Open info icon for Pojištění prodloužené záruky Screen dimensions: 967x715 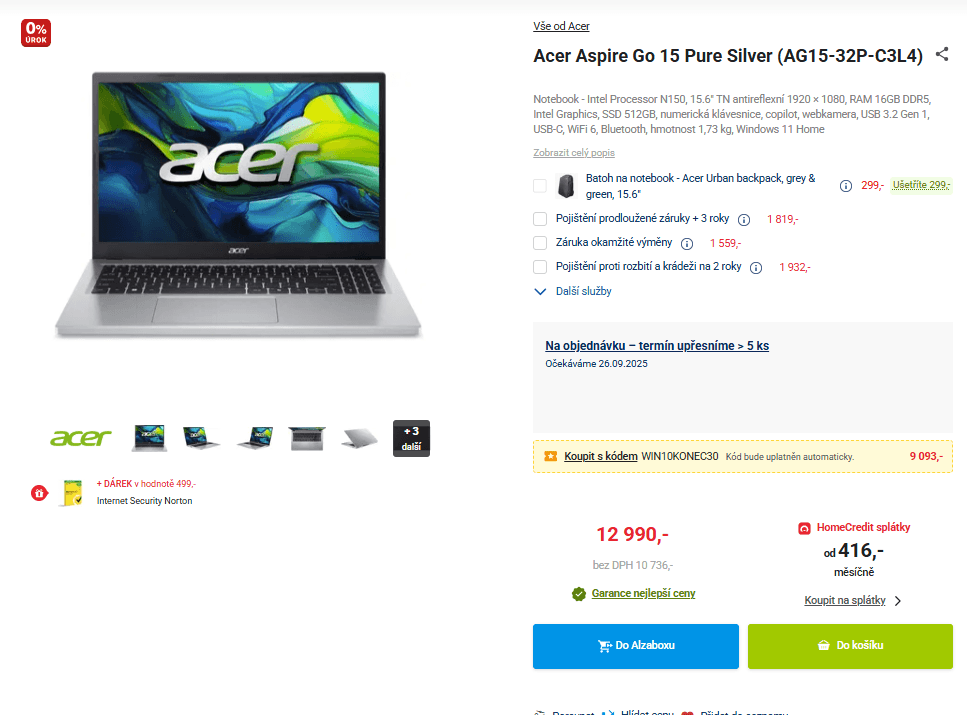[744, 220]
